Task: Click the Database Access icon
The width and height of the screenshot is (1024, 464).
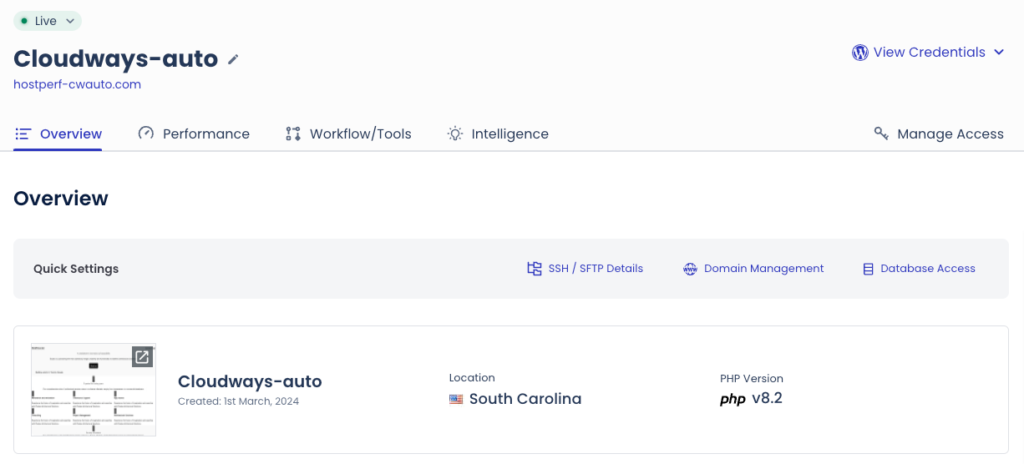Action: click(868, 269)
